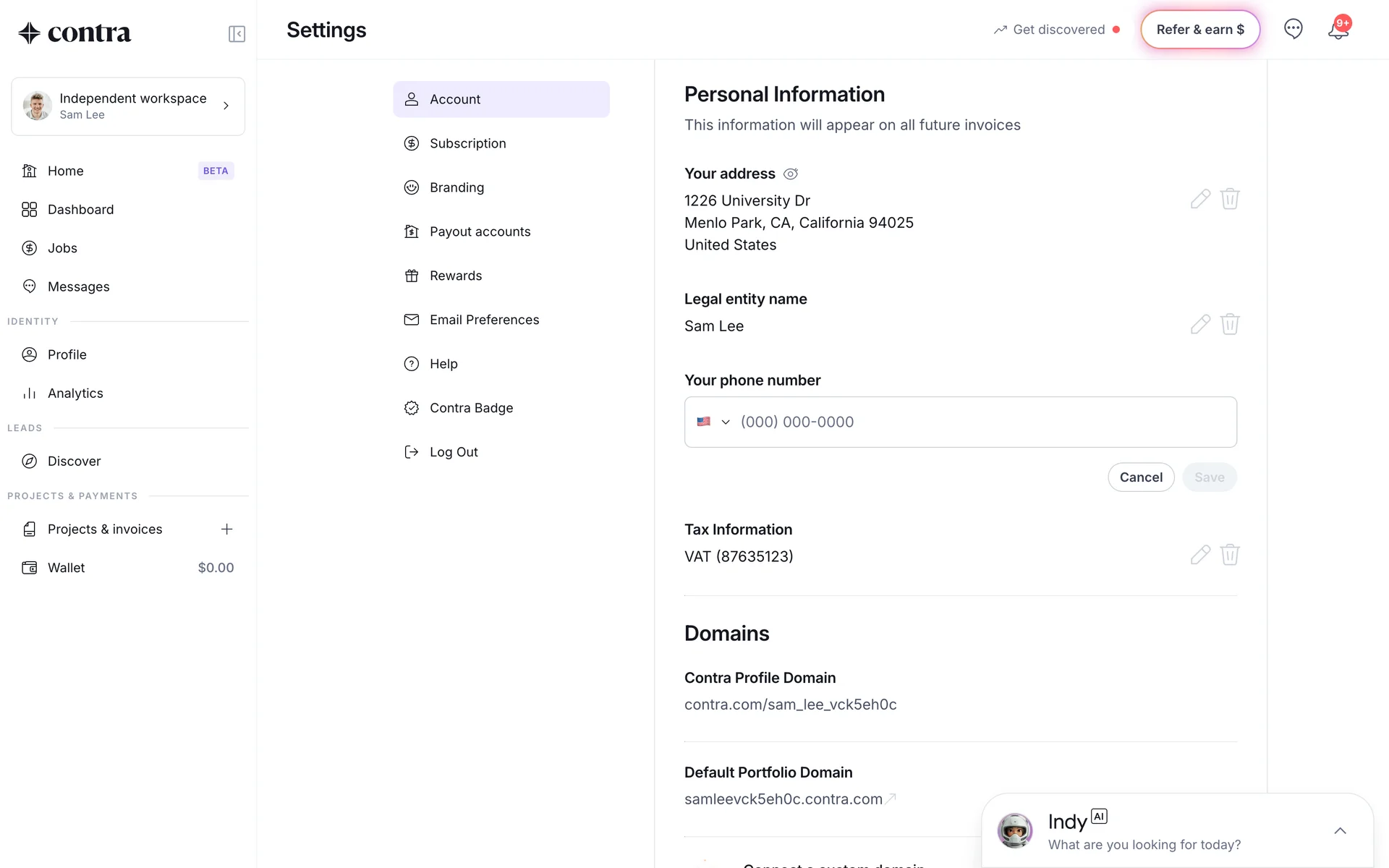Image resolution: width=1389 pixels, height=868 pixels.
Task: Go to Payout accounts settings
Action: point(480,231)
